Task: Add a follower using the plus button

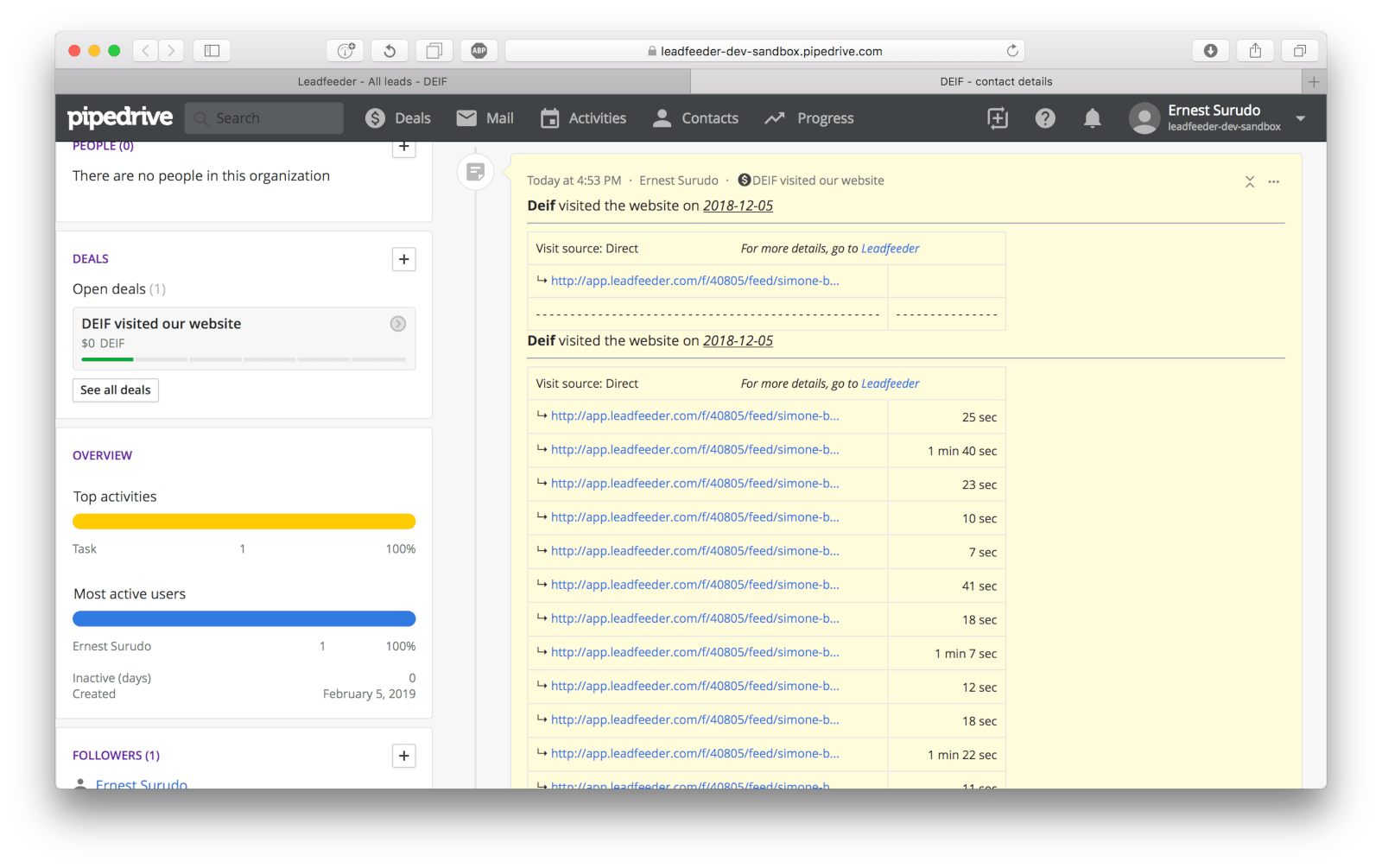Action: [403, 755]
